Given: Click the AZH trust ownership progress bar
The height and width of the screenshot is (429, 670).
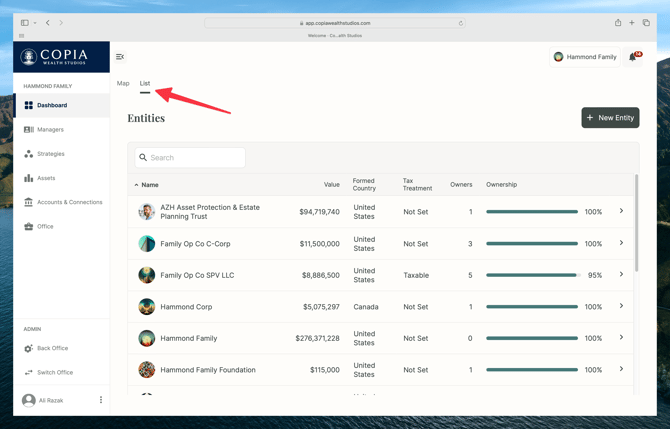Looking at the screenshot, I should click(532, 212).
